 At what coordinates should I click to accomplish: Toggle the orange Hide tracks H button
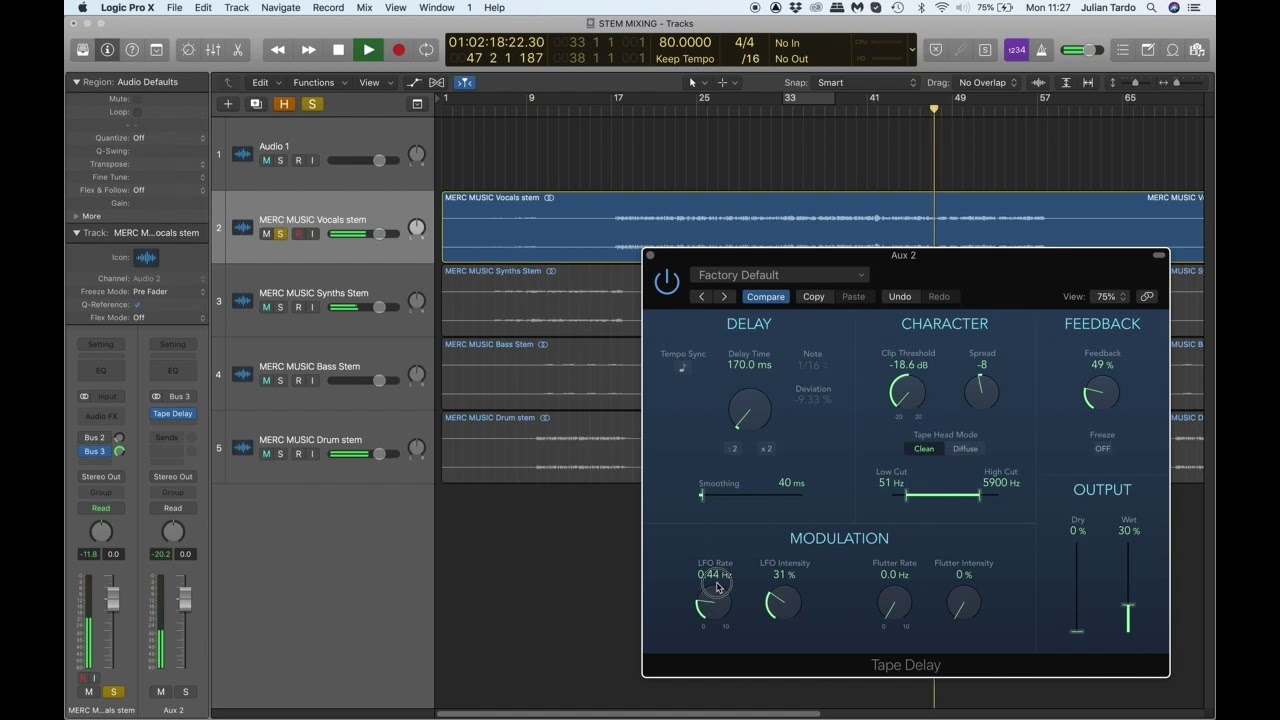(284, 104)
